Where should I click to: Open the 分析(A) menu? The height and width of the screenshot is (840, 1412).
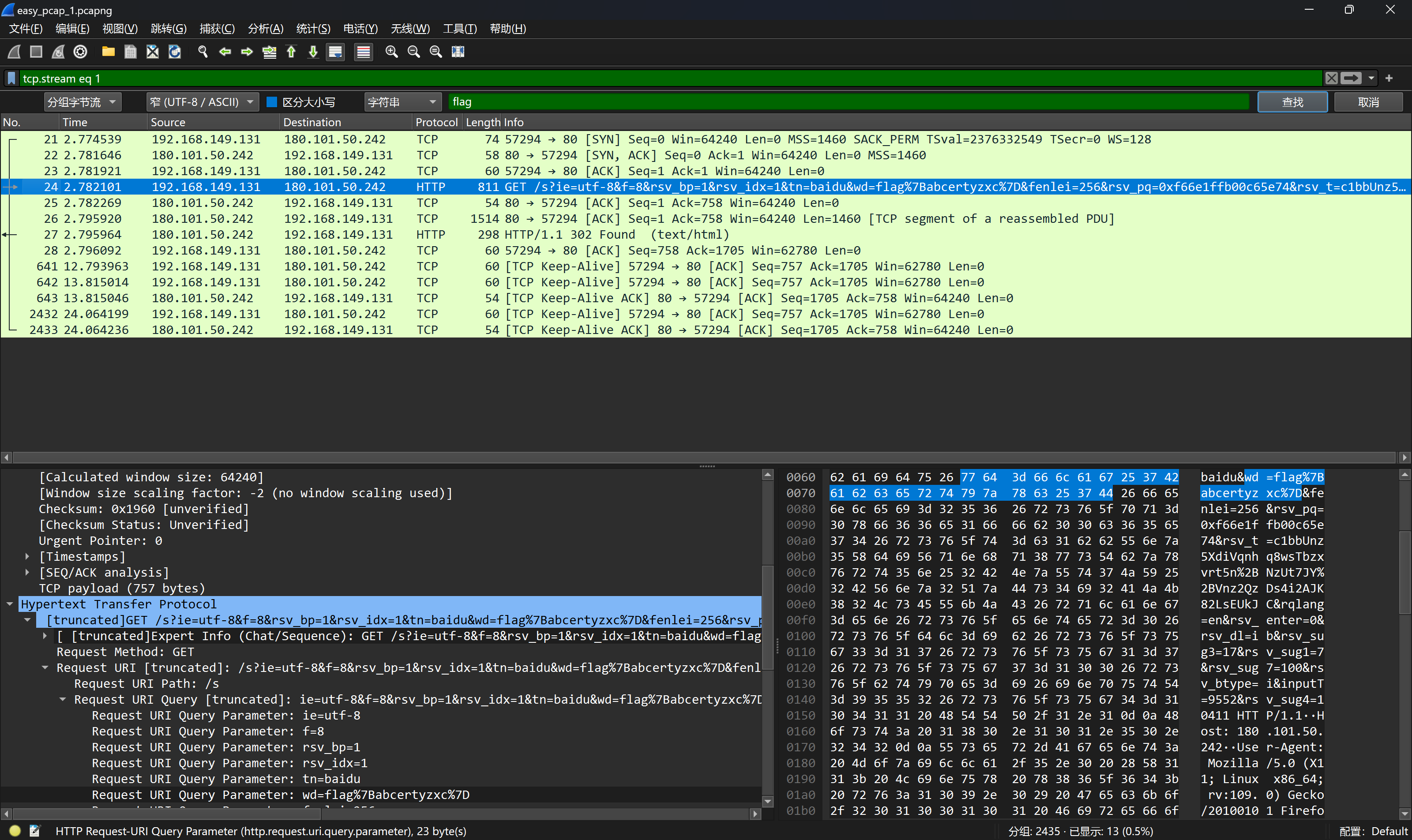266,29
